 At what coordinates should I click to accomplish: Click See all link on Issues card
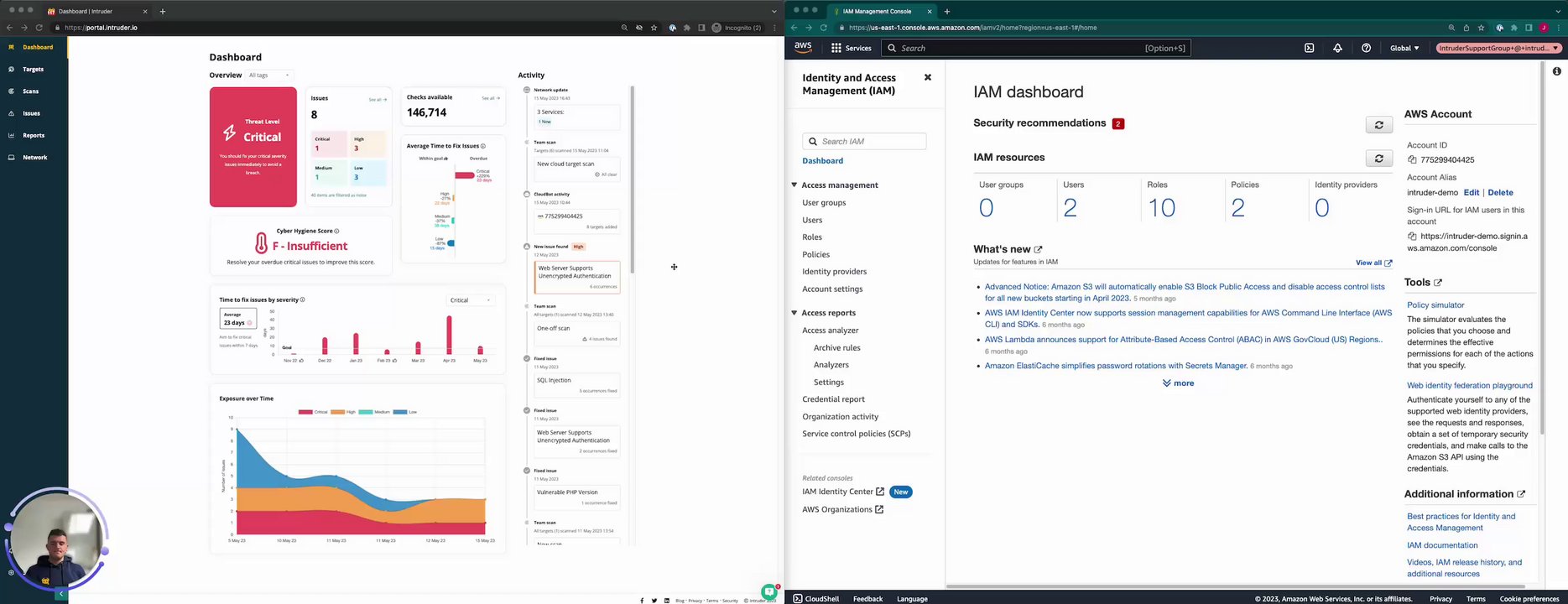[378, 100]
